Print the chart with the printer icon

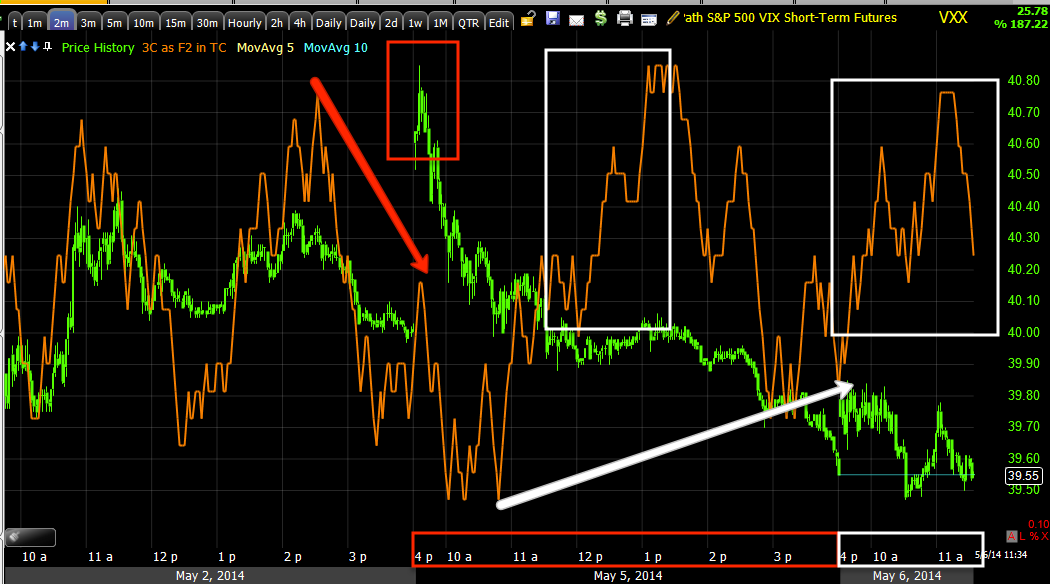point(625,19)
